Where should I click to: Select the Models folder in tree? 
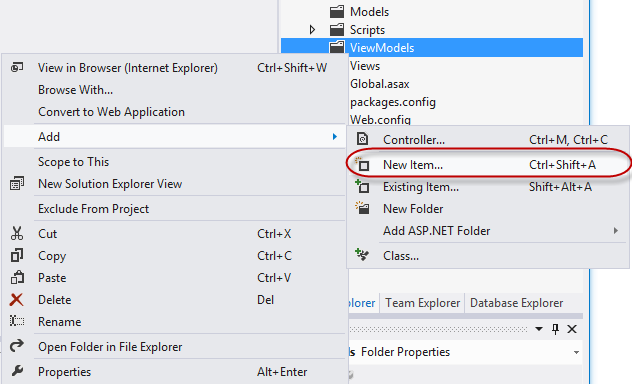click(369, 12)
